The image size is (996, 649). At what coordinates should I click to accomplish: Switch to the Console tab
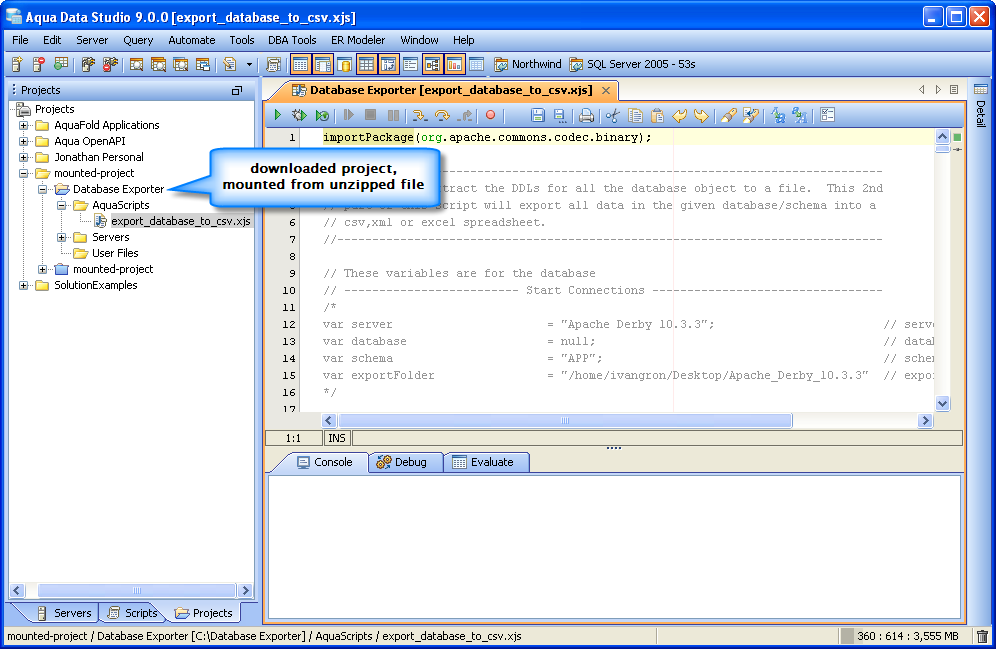click(325, 462)
